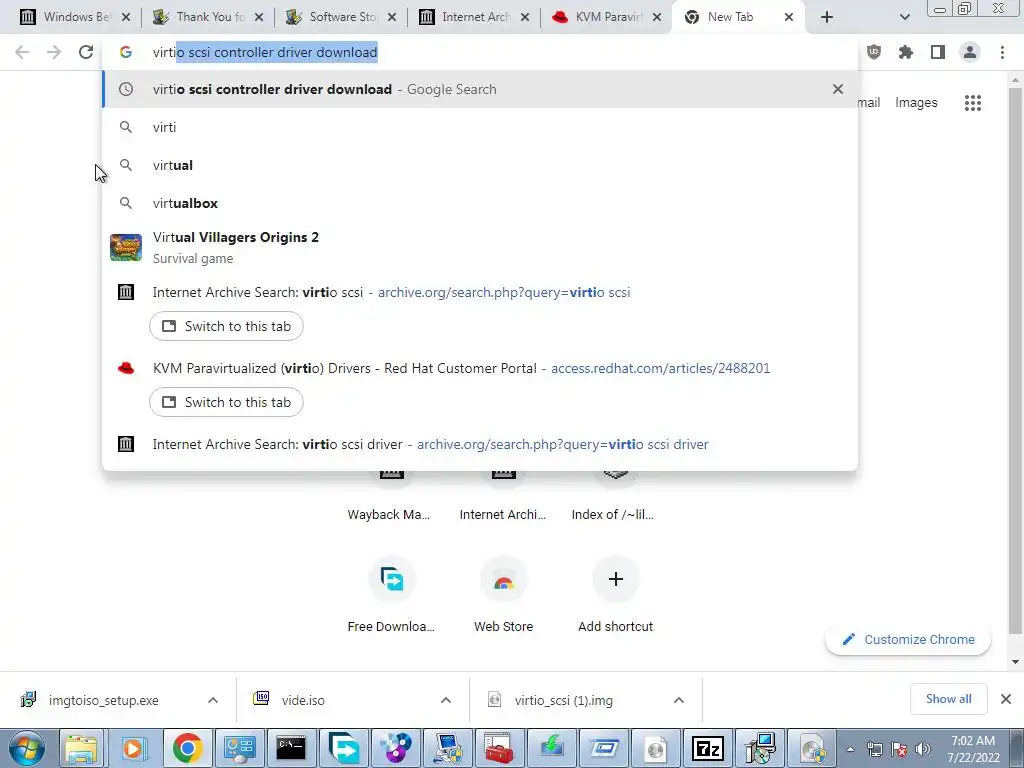Go back to previous page
This screenshot has height=768, width=1024.
pyautogui.click(x=22, y=52)
